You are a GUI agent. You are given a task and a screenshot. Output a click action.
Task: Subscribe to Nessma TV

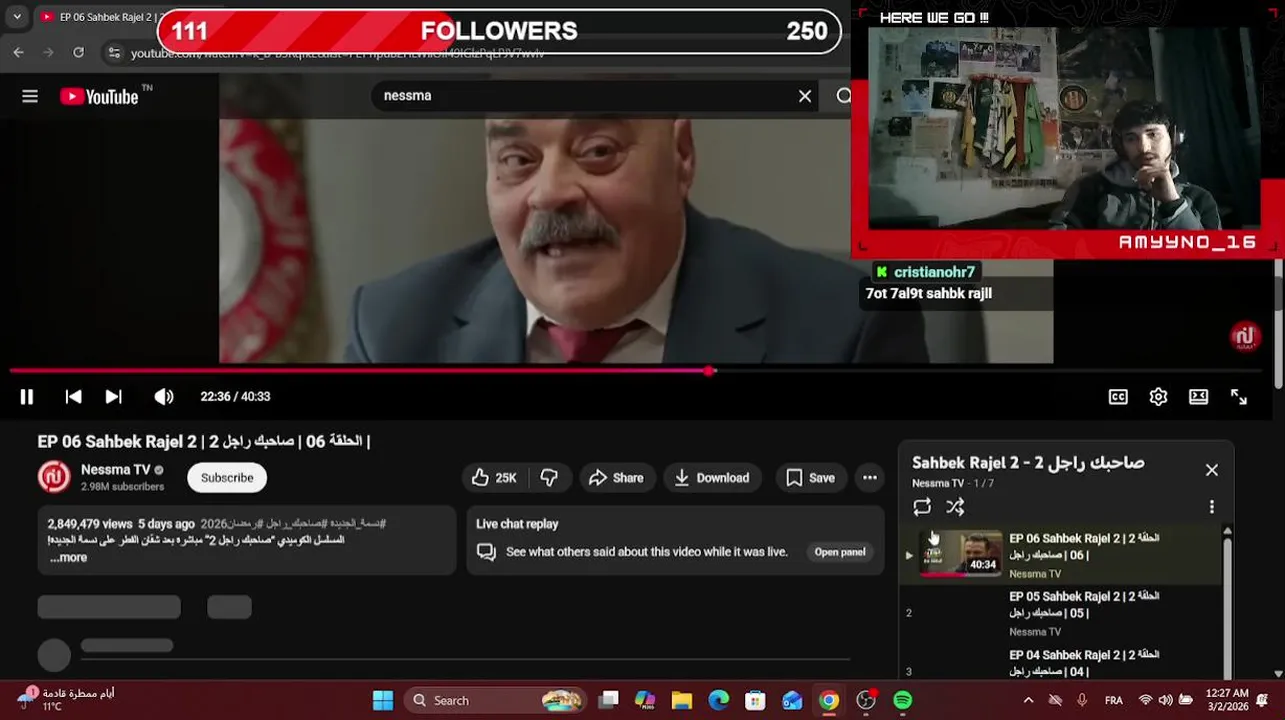(x=227, y=478)
